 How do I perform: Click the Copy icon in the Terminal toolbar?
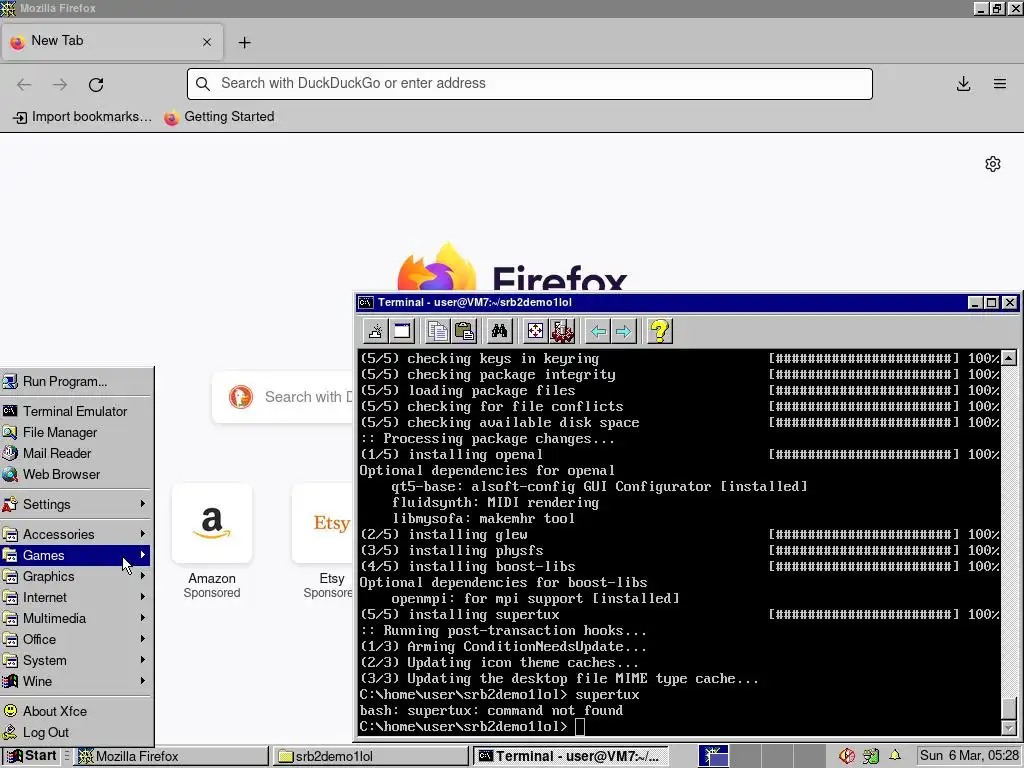(x=438, y=331)
